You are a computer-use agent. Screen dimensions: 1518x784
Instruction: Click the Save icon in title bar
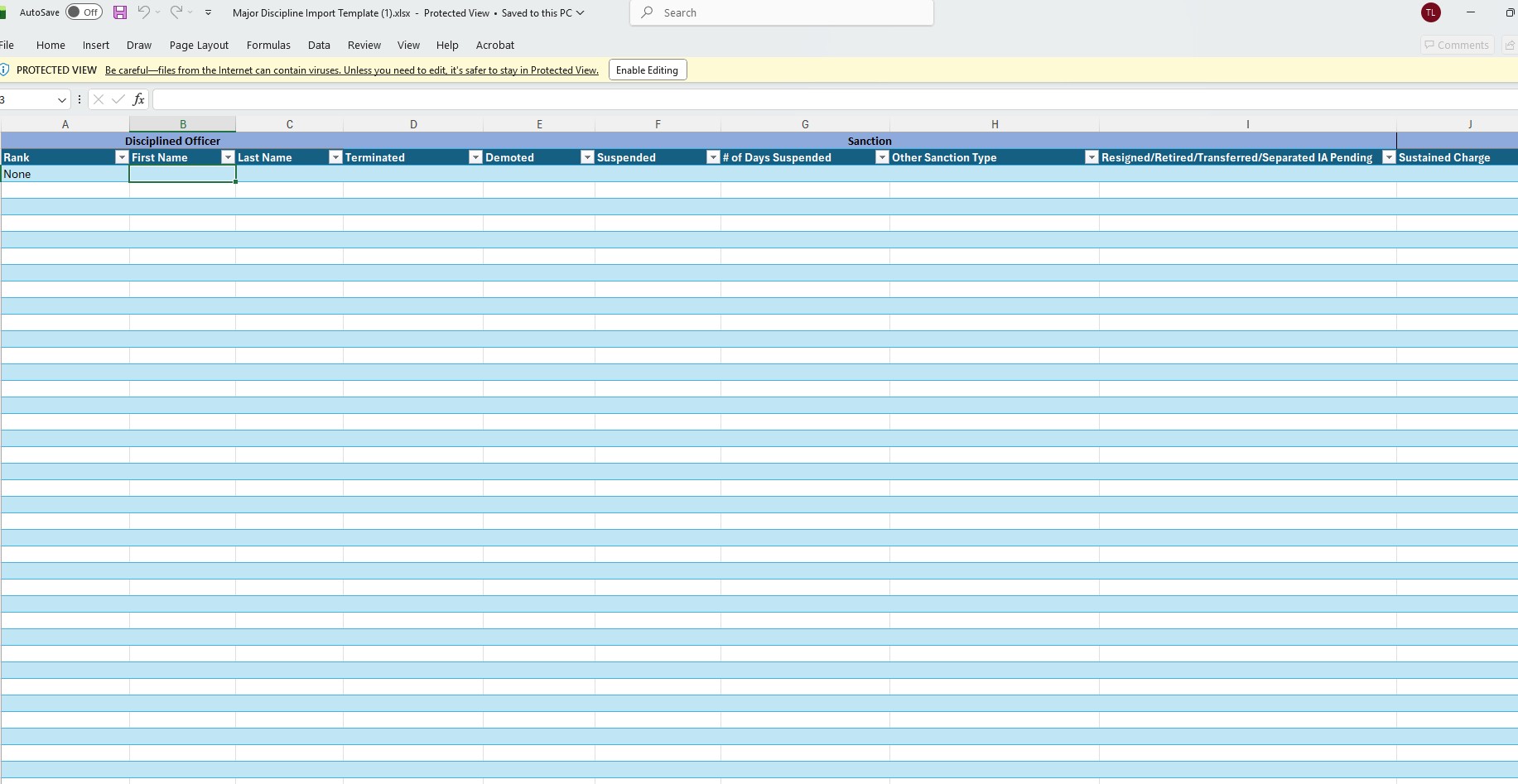coord(120,12)
